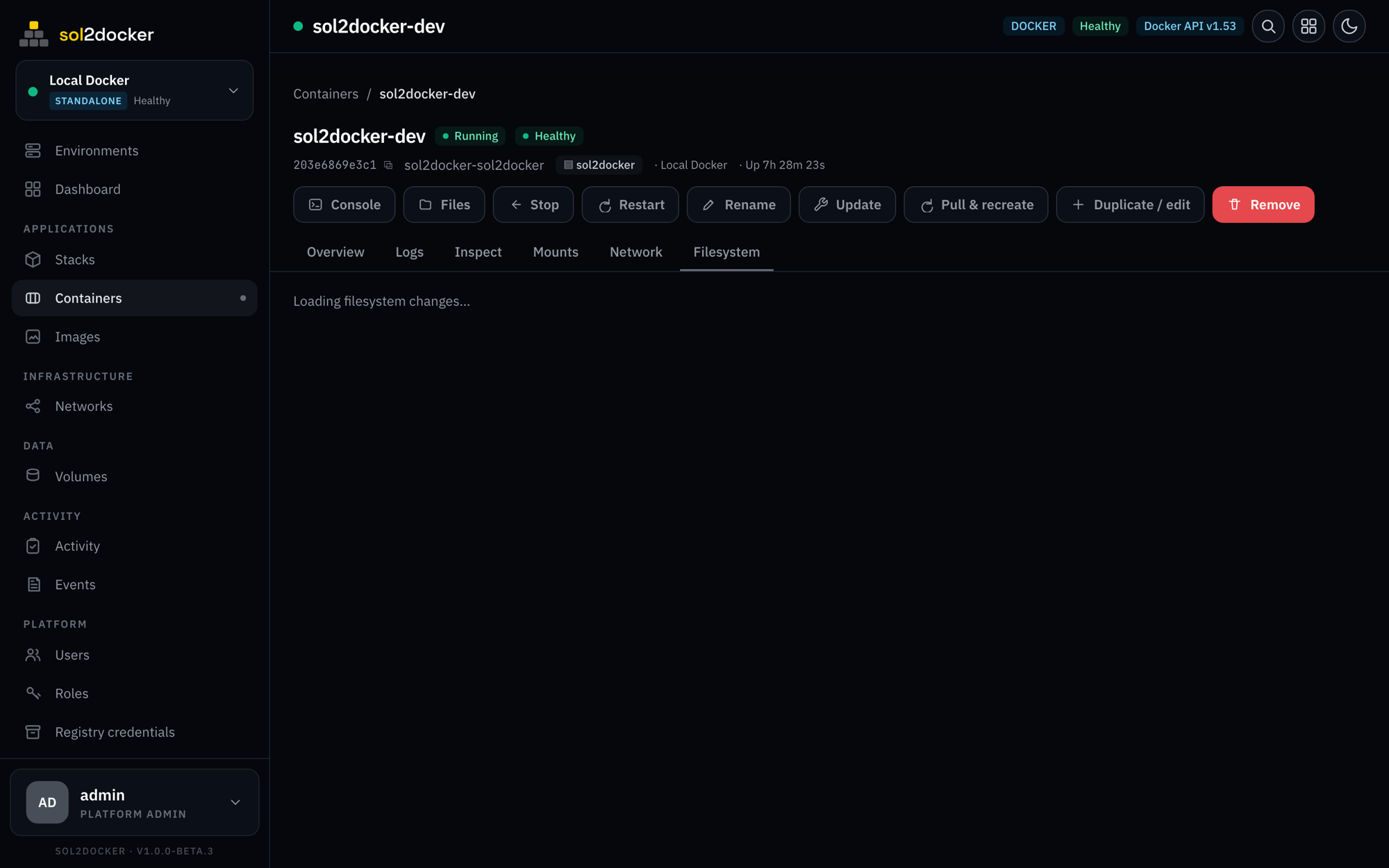Screen dimensions: 1389x868
Task: Toggle dark mode moon icon
Action: pyautogui.click(x=1349, y=26)
